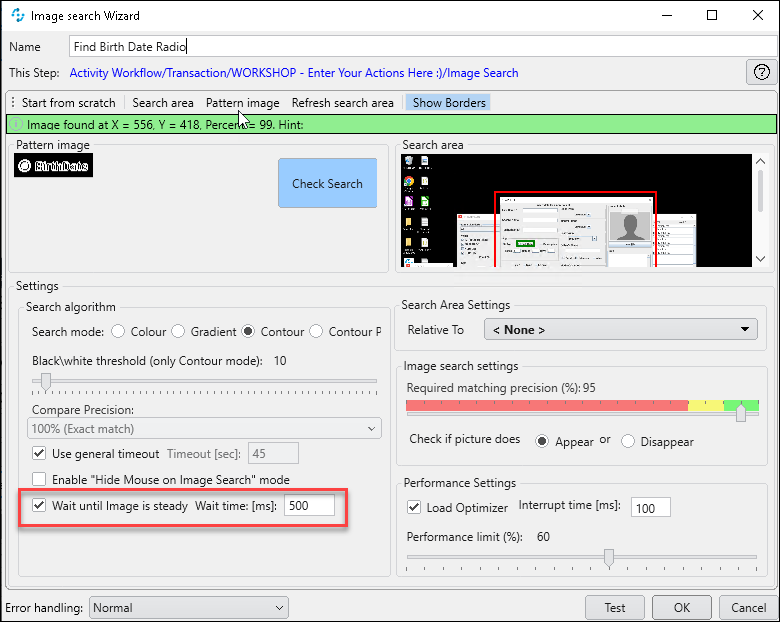Click the Image search Wizard app icon
Screen dimensions: 780x622
pyautogui.click(x=17, y=16)
